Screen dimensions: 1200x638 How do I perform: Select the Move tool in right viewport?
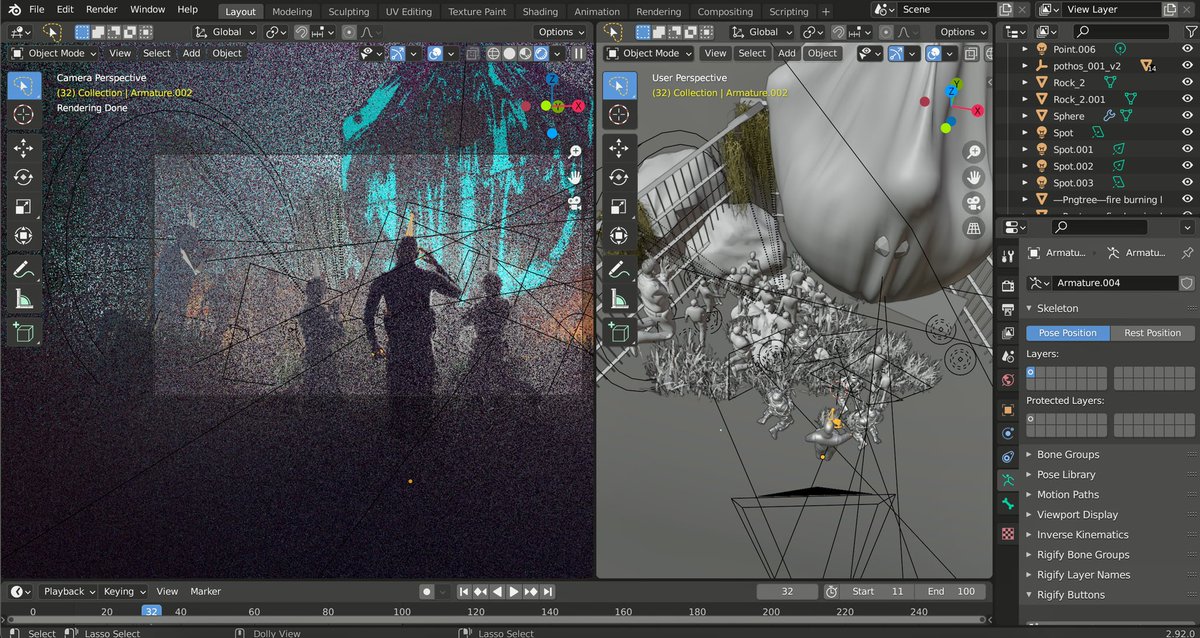(618, 148)
